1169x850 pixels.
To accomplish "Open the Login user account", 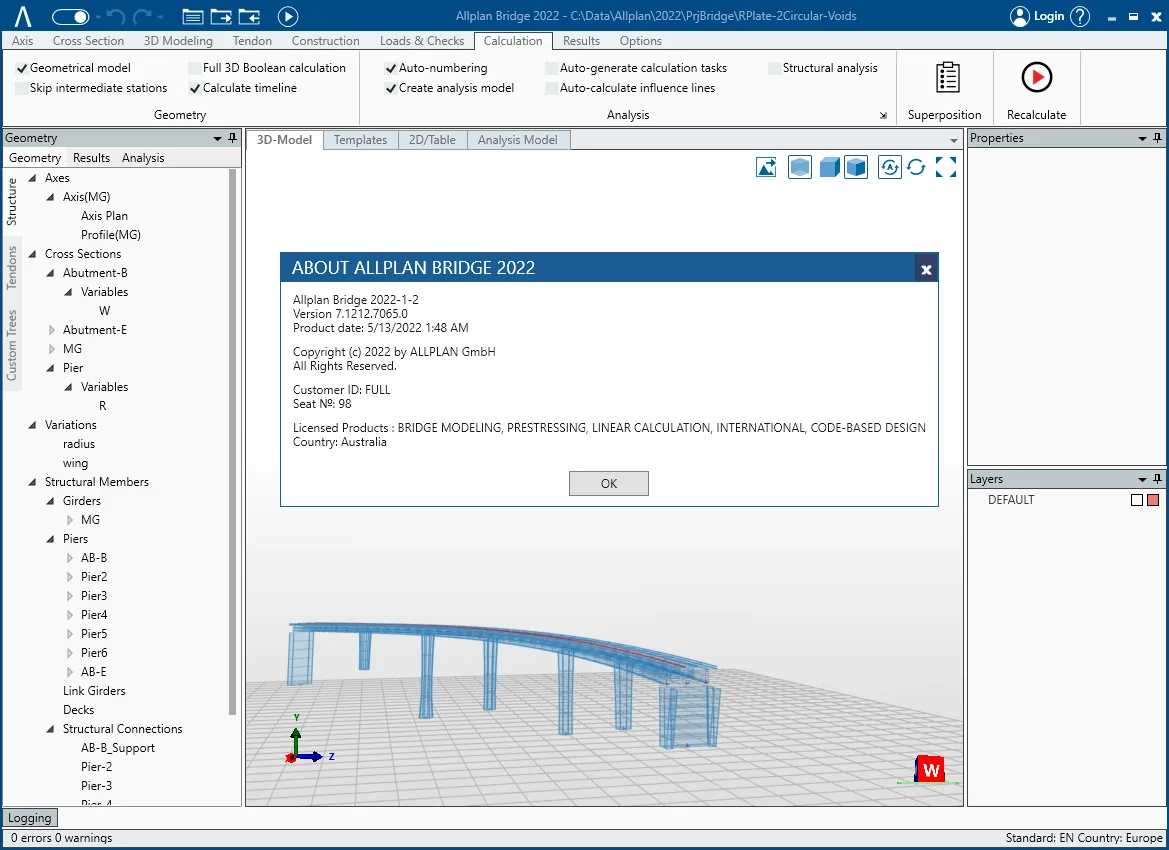I will click(x=1037, y=16).
